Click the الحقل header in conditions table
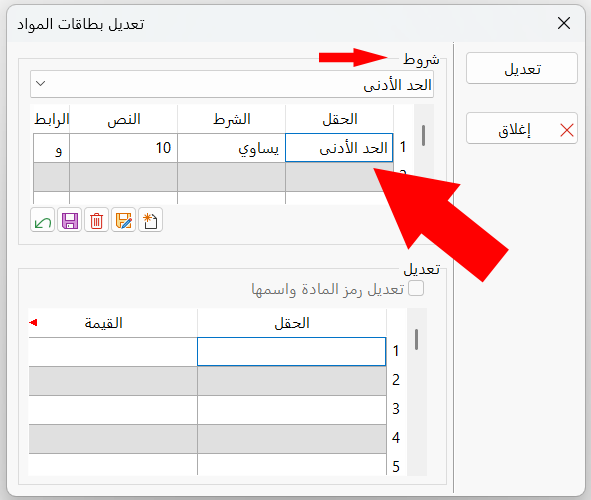The image size is (591, 500). pos(340,119)
